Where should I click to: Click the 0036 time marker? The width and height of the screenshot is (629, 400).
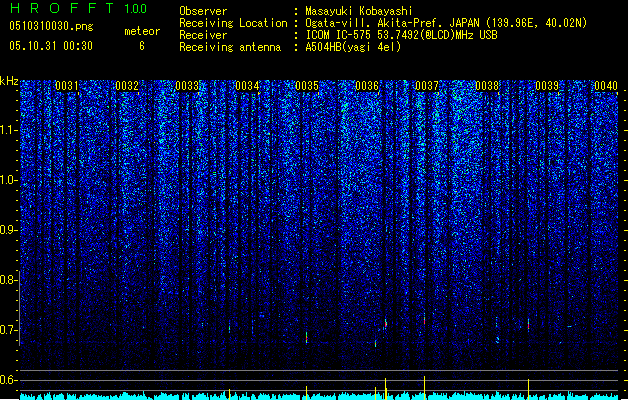coord(367,86)
